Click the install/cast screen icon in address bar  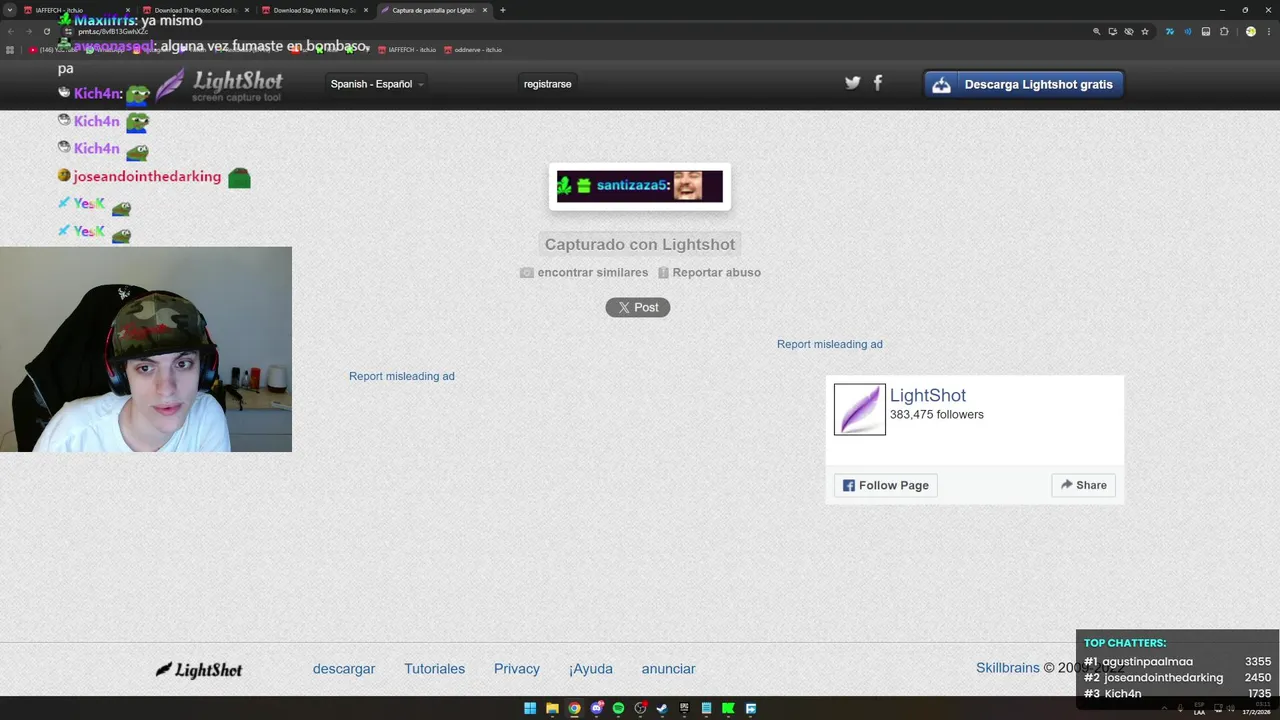[x=1113, y=31]
